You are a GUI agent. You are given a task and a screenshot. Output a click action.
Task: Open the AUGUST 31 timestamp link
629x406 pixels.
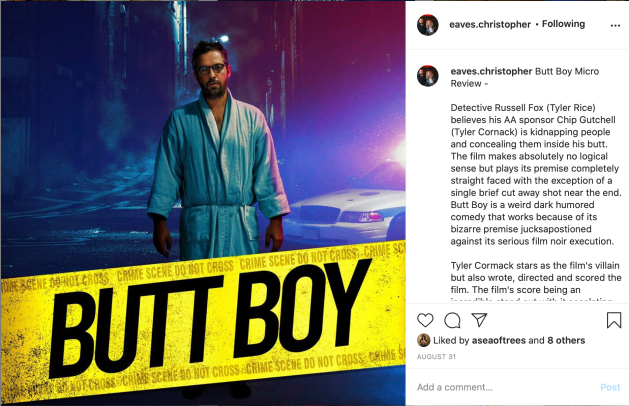[x=436, y=357]
